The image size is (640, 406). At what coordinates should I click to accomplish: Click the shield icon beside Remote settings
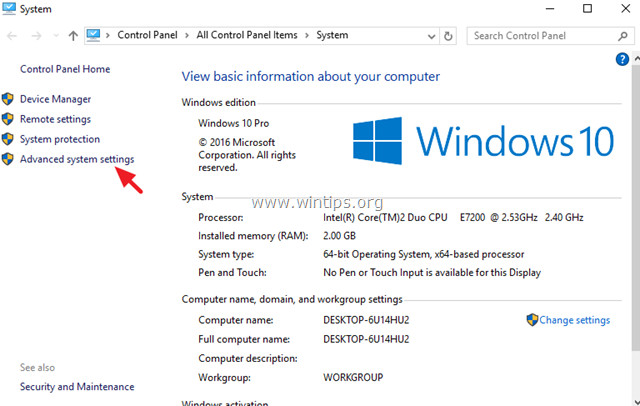click(7, 119)
